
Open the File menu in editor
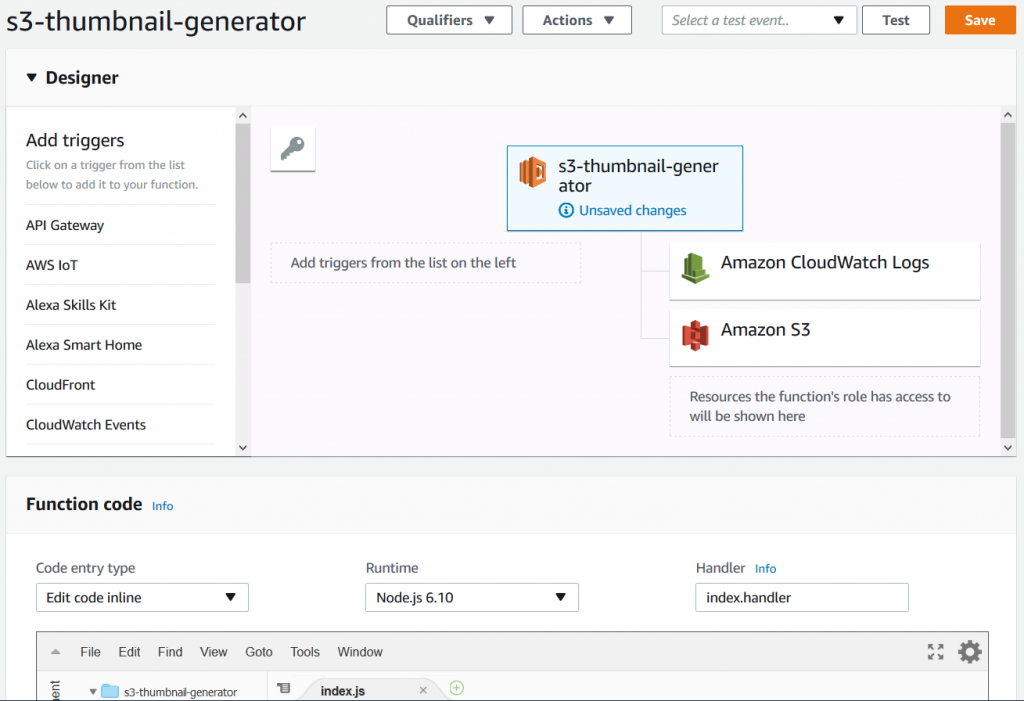(90, 652)
